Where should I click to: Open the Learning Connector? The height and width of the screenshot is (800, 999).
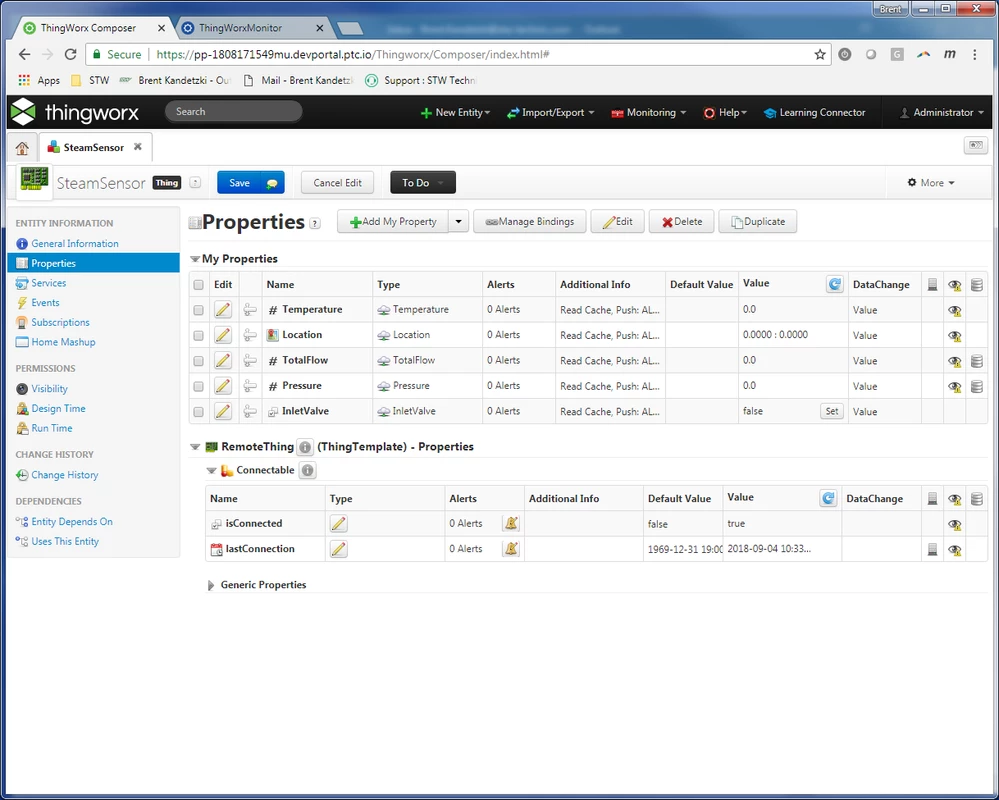tap(814, 112)
